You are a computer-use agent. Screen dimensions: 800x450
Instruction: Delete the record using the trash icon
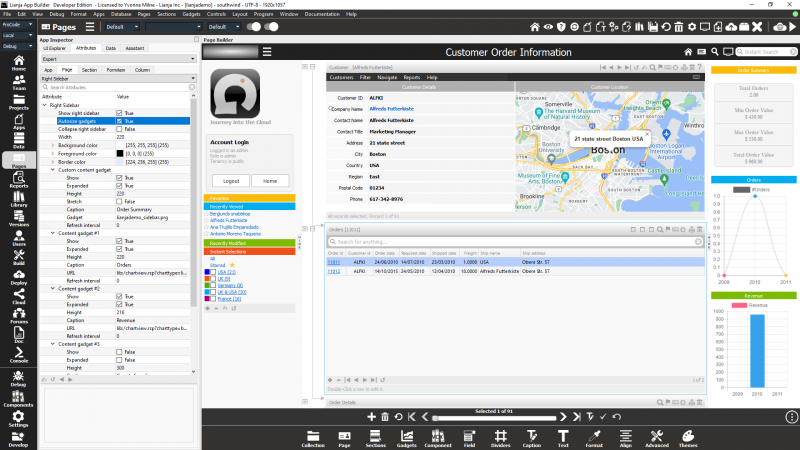385,416
